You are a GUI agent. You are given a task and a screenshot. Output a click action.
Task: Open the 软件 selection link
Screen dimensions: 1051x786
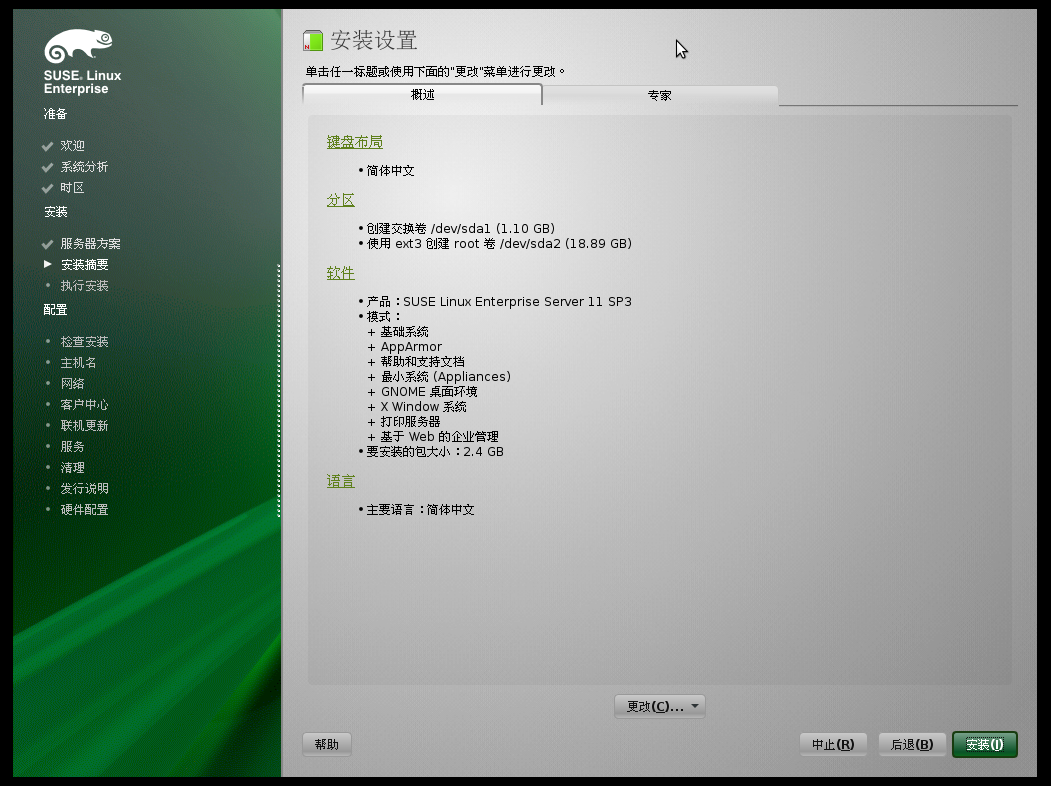340,272
